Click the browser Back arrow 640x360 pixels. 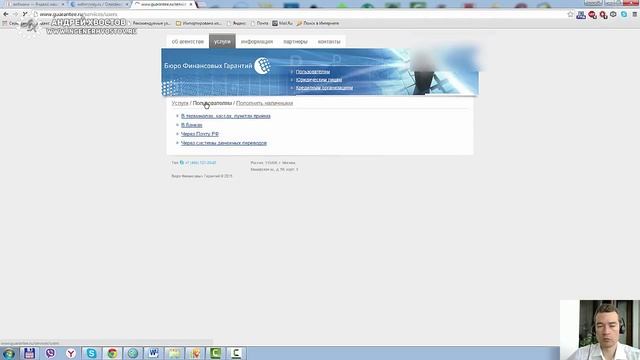pos(6,14)
